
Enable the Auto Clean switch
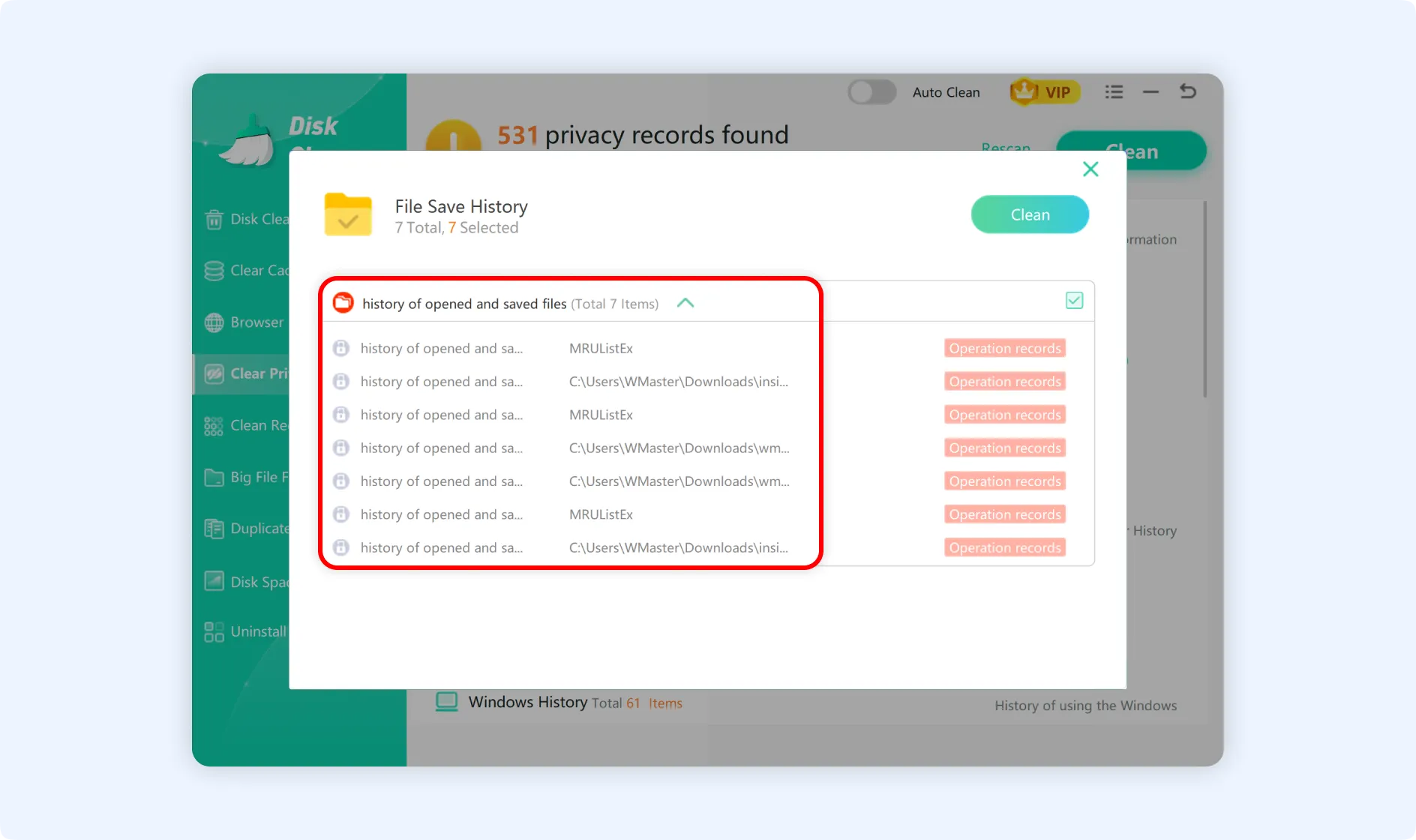871,91
